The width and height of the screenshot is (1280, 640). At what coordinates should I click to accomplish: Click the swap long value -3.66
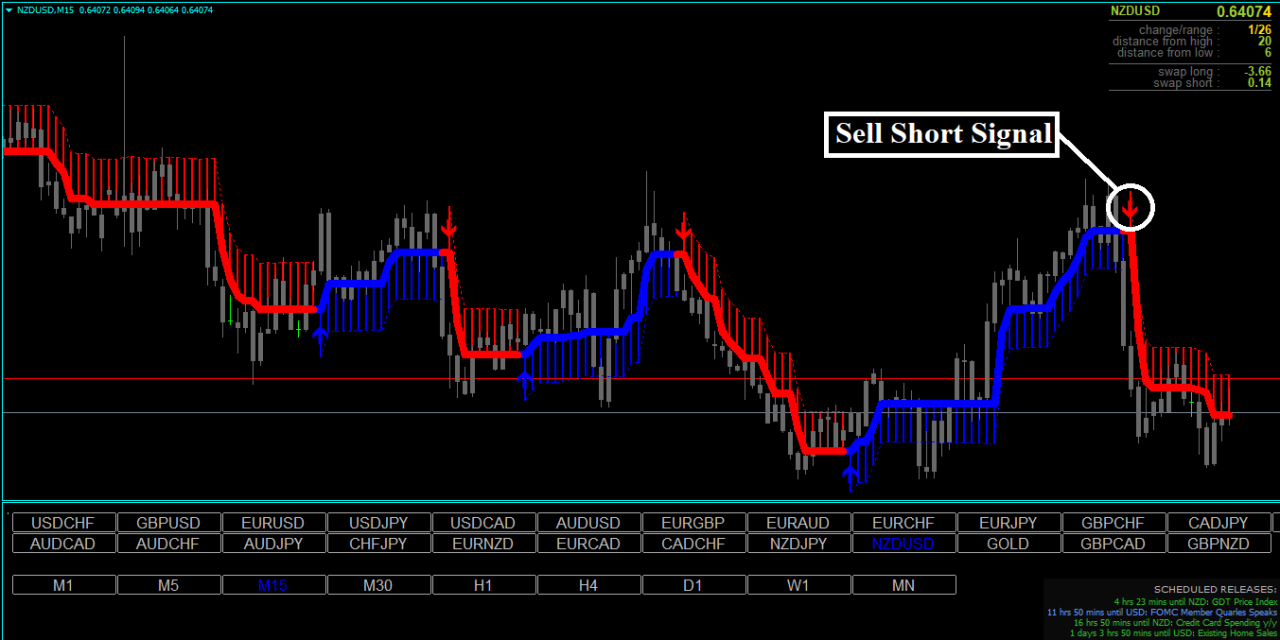(x=1257, y=72)
